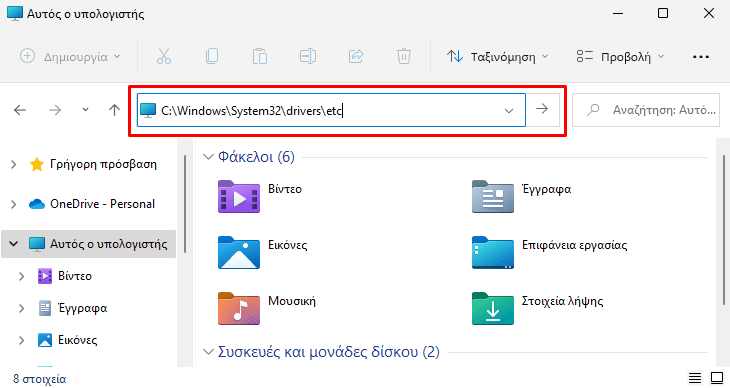The width and height of the screenshot is (730, 388).
Task: Click the Rename icon in toolbar
Action: pos(308,56)
